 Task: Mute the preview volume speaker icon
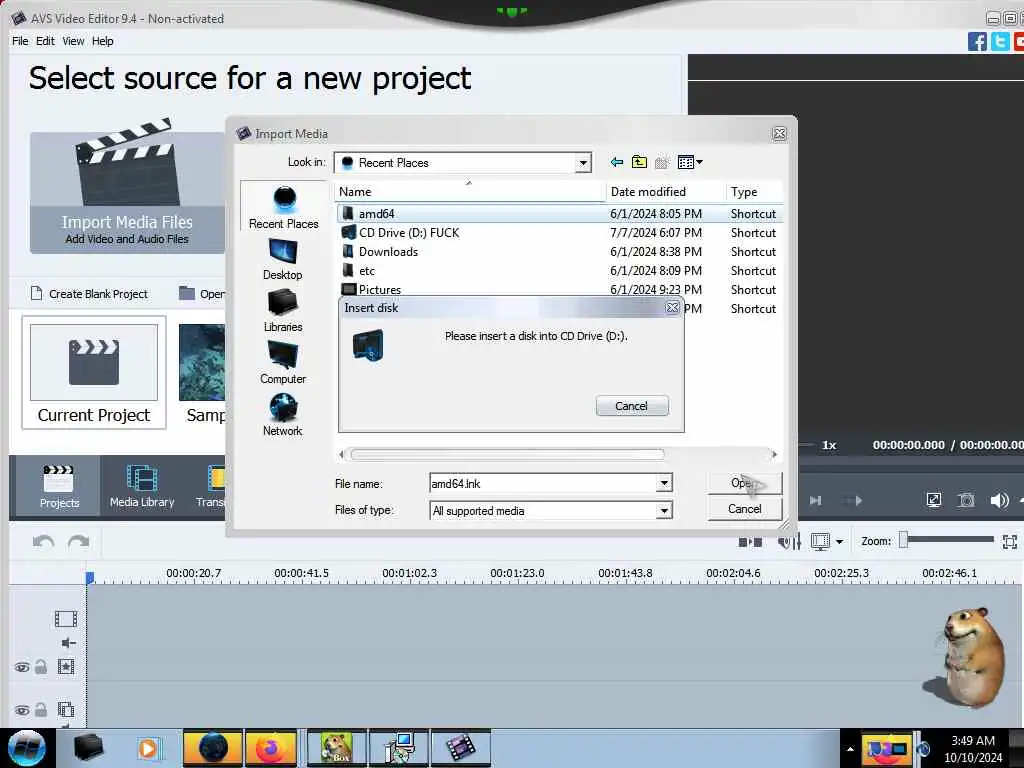click(x=999, y=500)
